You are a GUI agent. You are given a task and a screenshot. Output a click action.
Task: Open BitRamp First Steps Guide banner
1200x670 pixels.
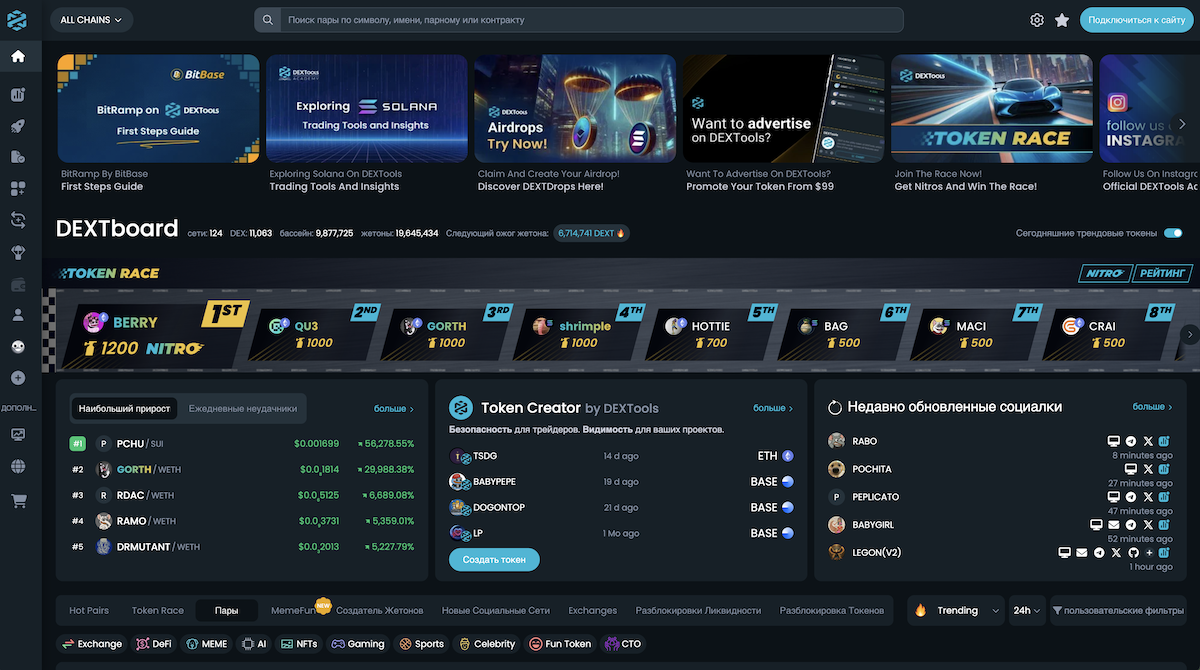pos(159,108)
